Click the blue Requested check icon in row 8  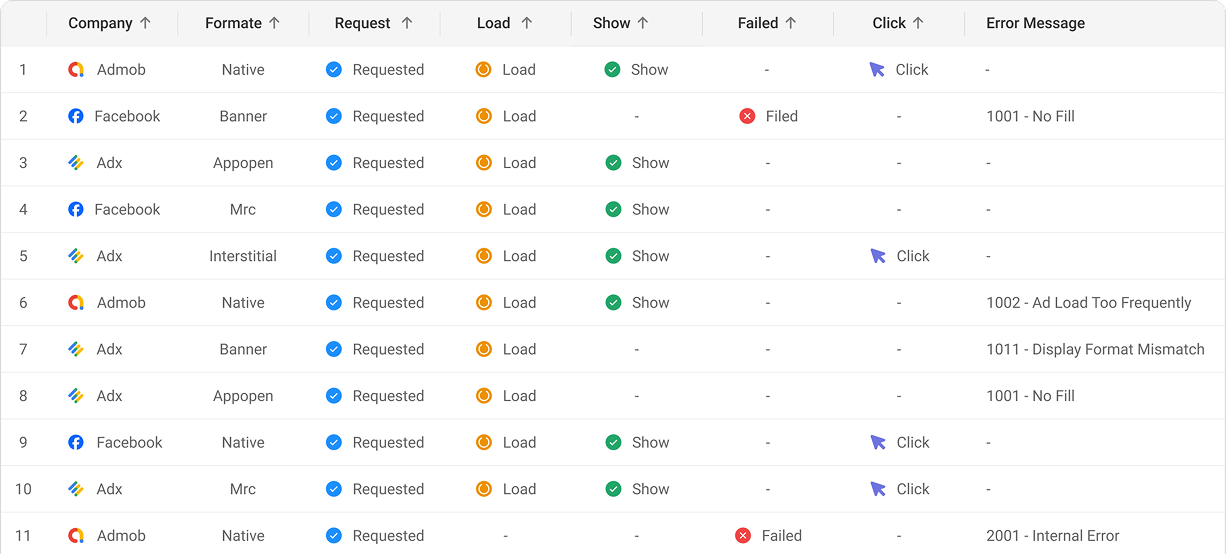pos(334,396)
